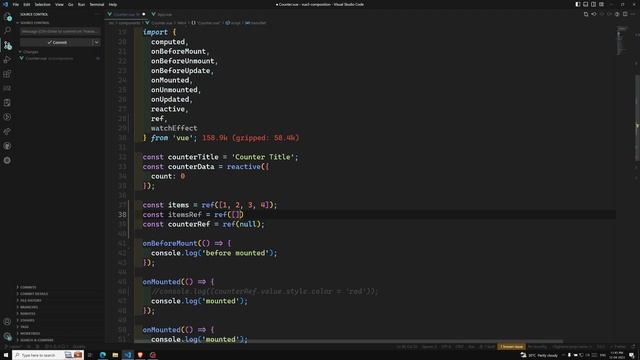The image size is (640, 360).
Task: Expand the Stashes section
Action: point(27,320)
